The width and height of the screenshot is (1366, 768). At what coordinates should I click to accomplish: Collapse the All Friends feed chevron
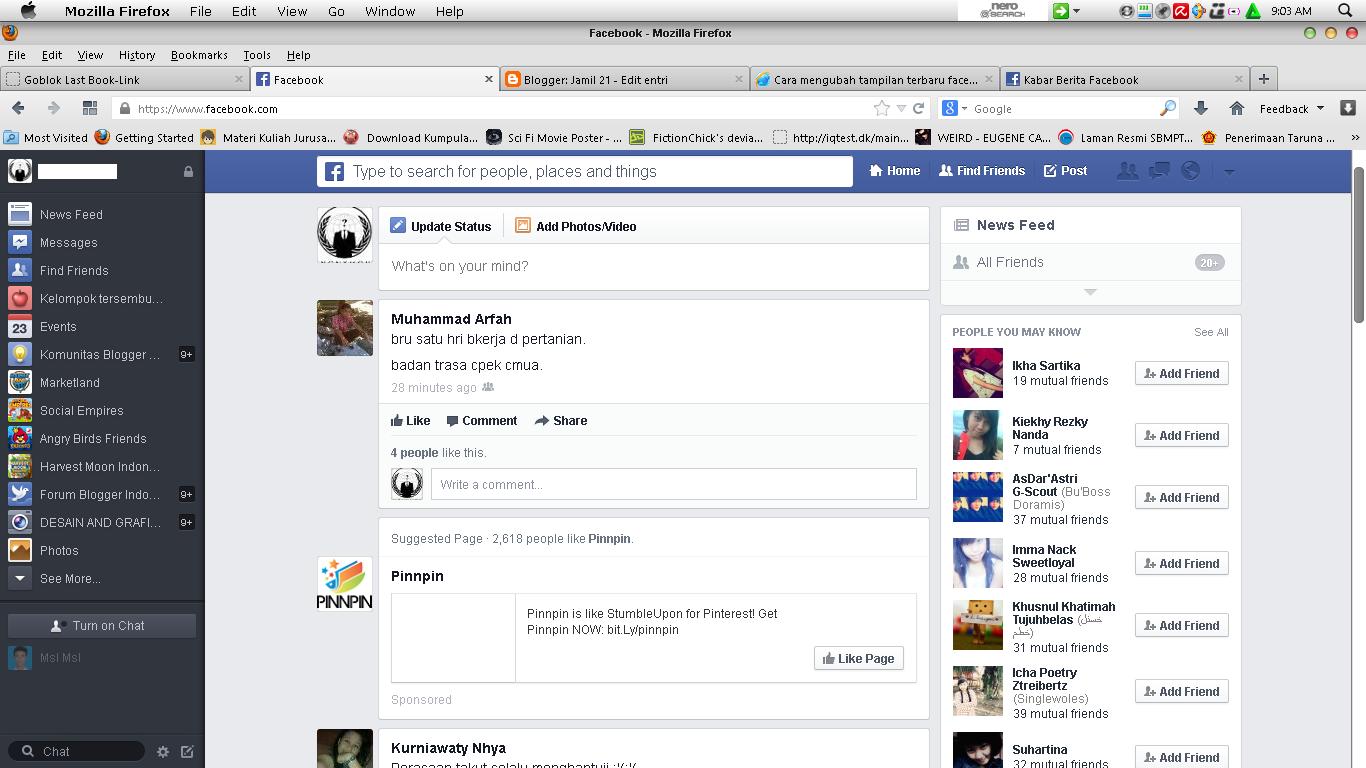coord(1090,292)
